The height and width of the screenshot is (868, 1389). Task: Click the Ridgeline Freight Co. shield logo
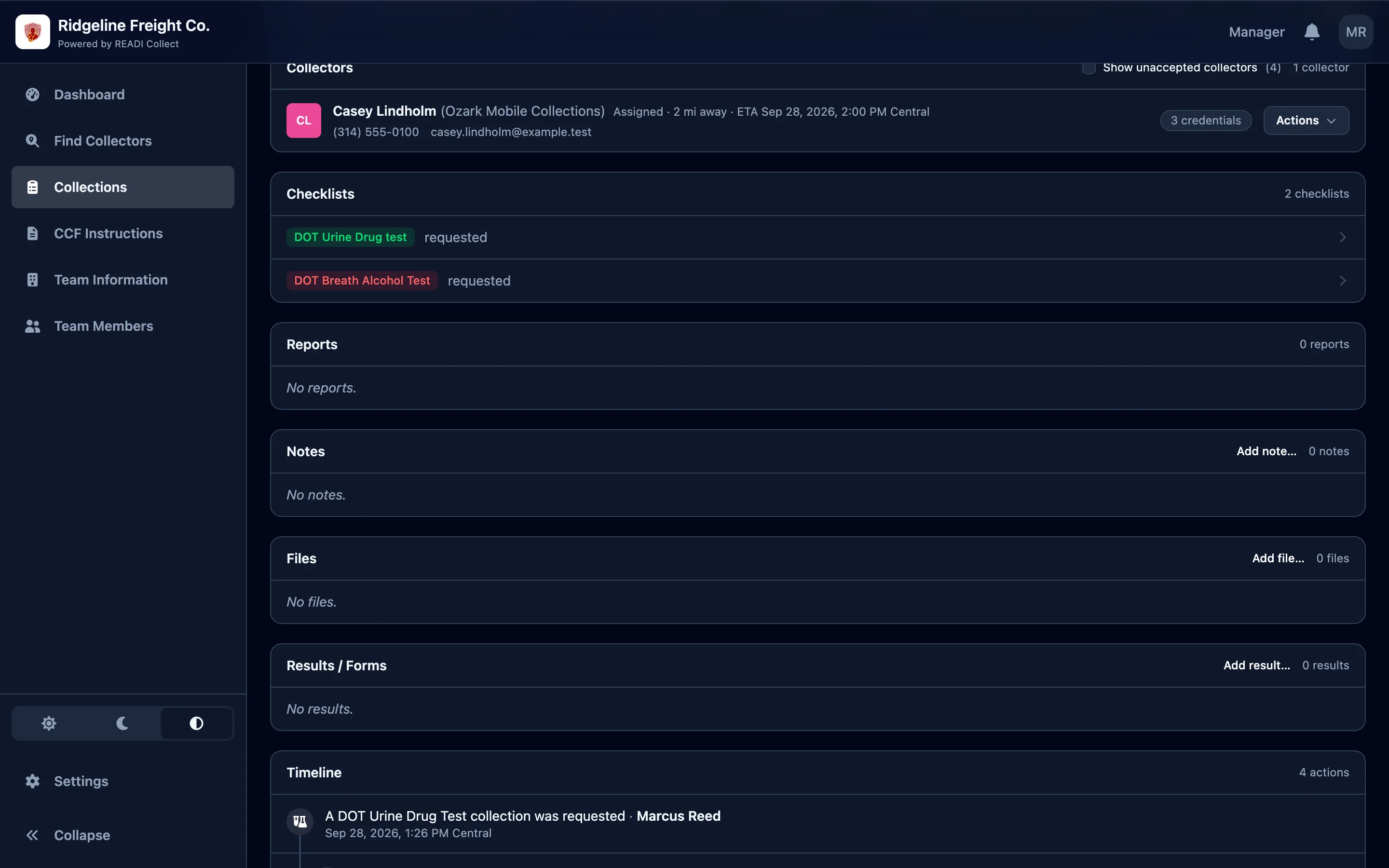[x=33, y=31]
